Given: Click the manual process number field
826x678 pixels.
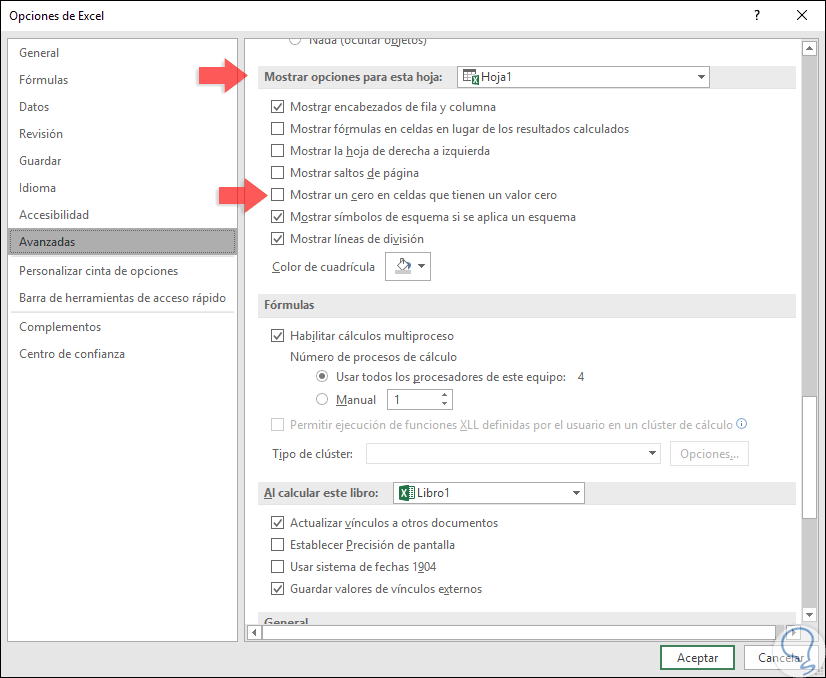Looking at the screenshot, I should click(414, 400).
